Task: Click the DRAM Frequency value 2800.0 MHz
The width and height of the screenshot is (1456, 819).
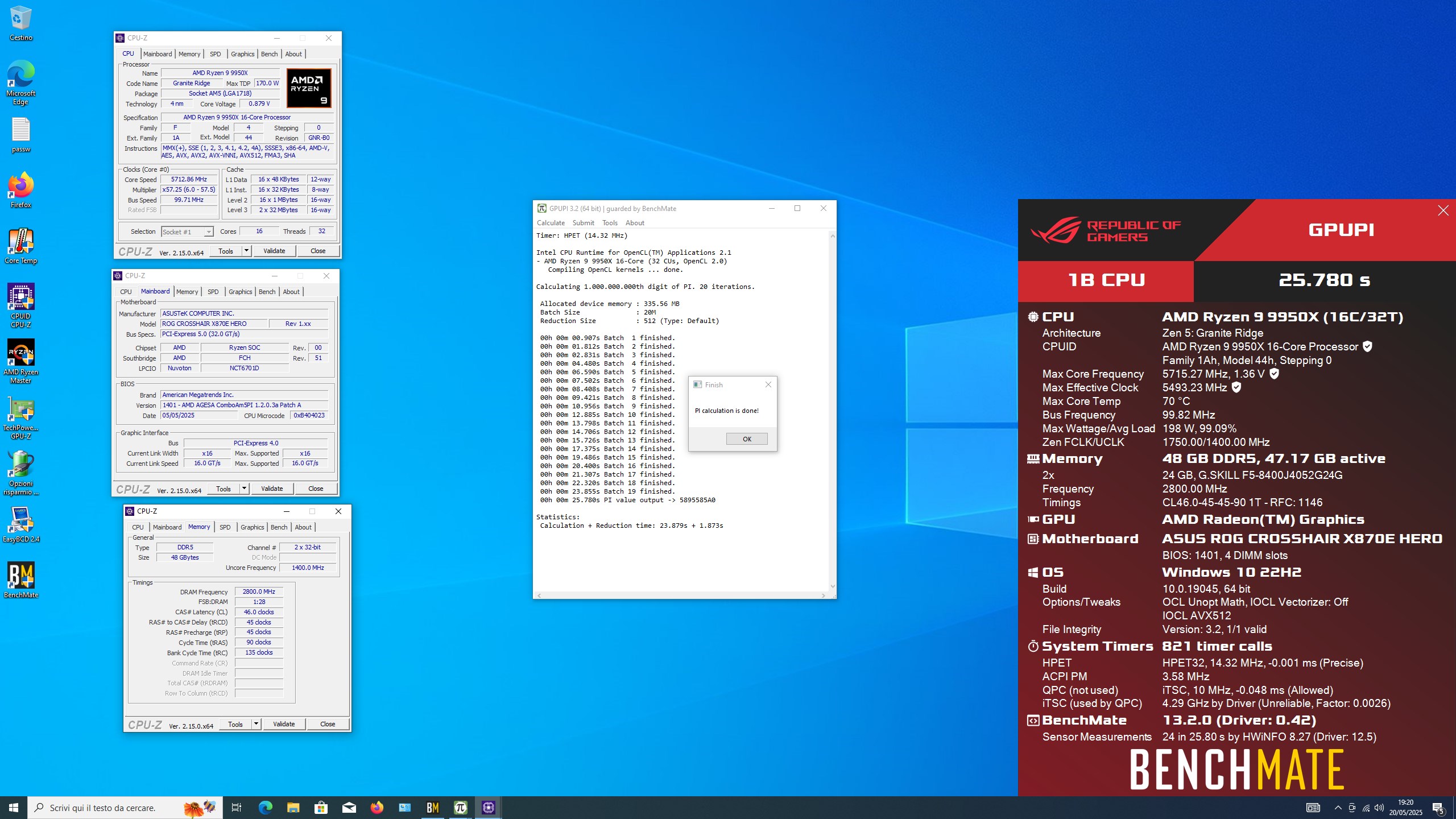Action: pos(259,592)
